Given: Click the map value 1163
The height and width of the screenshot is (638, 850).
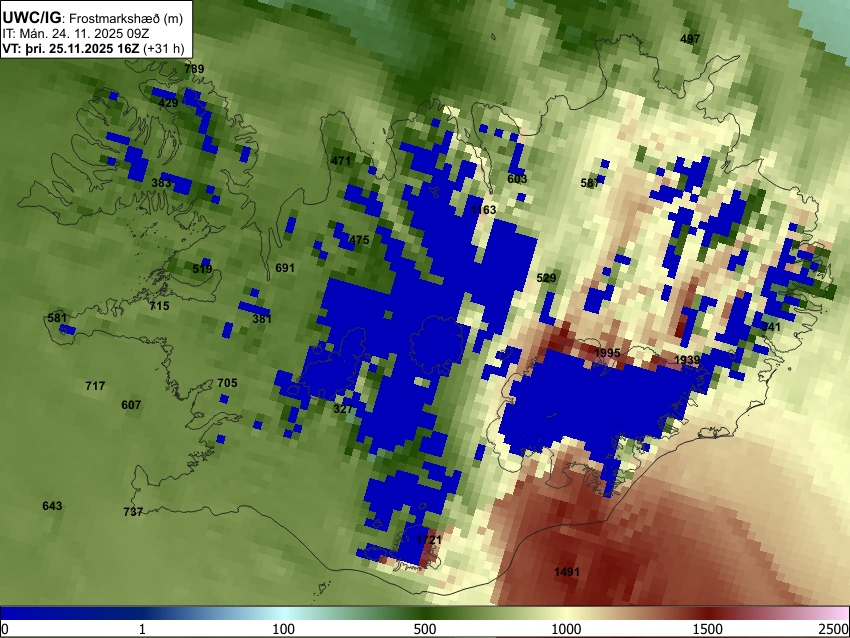Looking at the screenshot, I should click(483, 210).
